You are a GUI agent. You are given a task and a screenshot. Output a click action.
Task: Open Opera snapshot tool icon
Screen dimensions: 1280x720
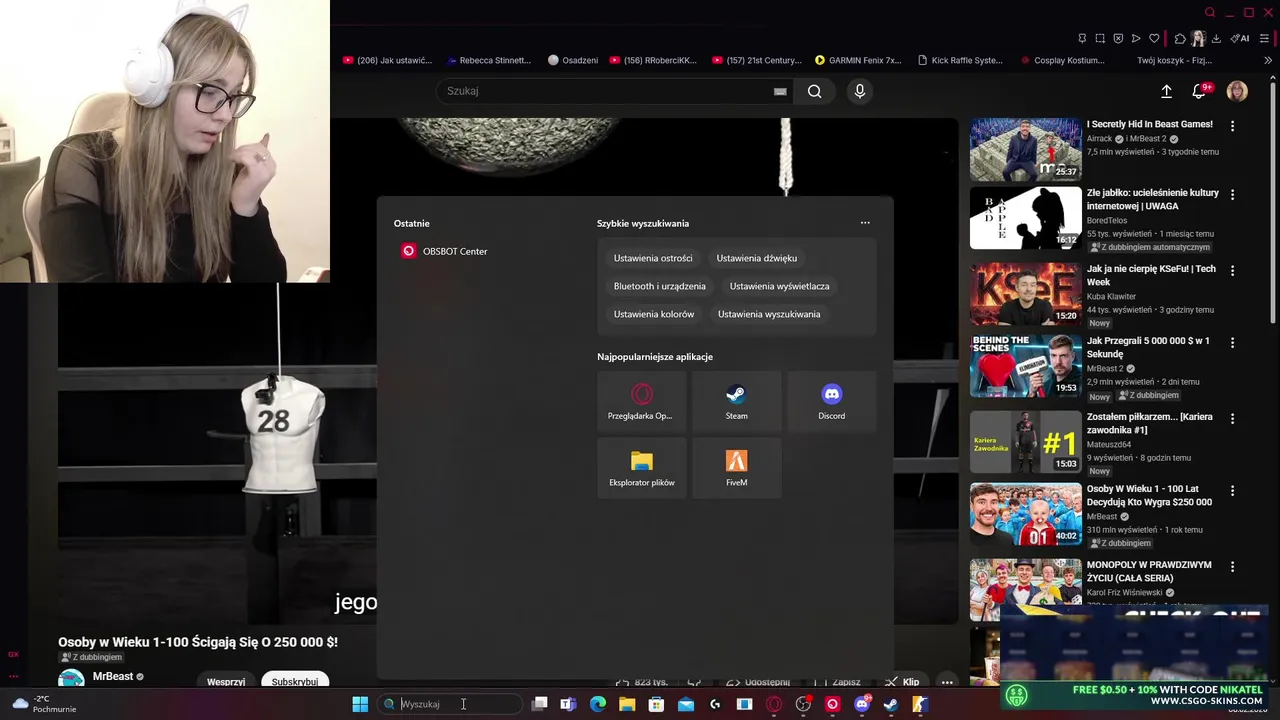pyautogui.click(x=1100, y=38)
